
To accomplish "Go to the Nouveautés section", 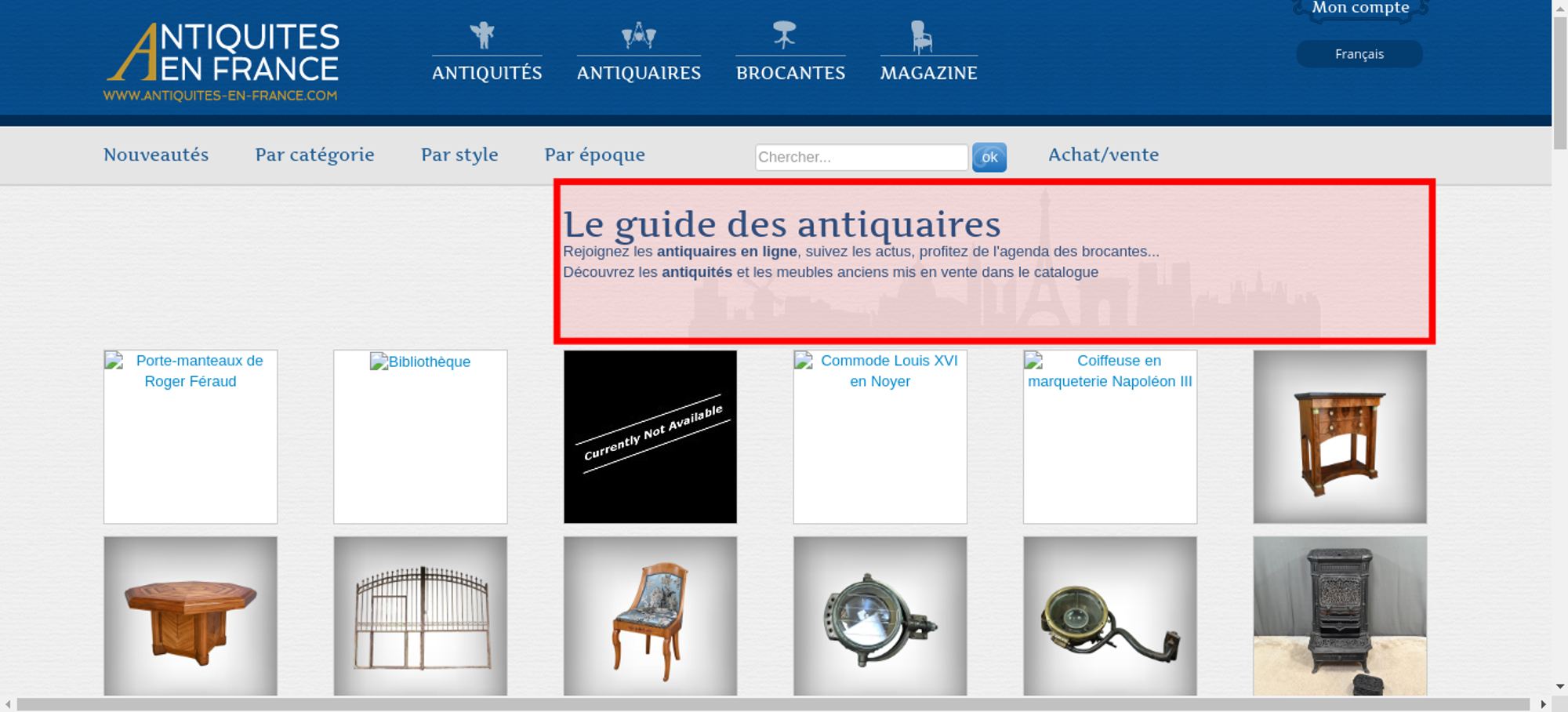I will (156, 154).
